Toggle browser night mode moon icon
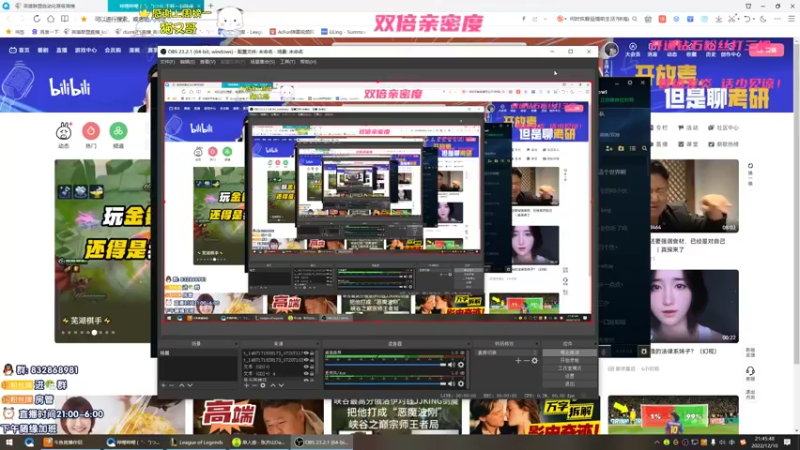 (x=763, y=19)
